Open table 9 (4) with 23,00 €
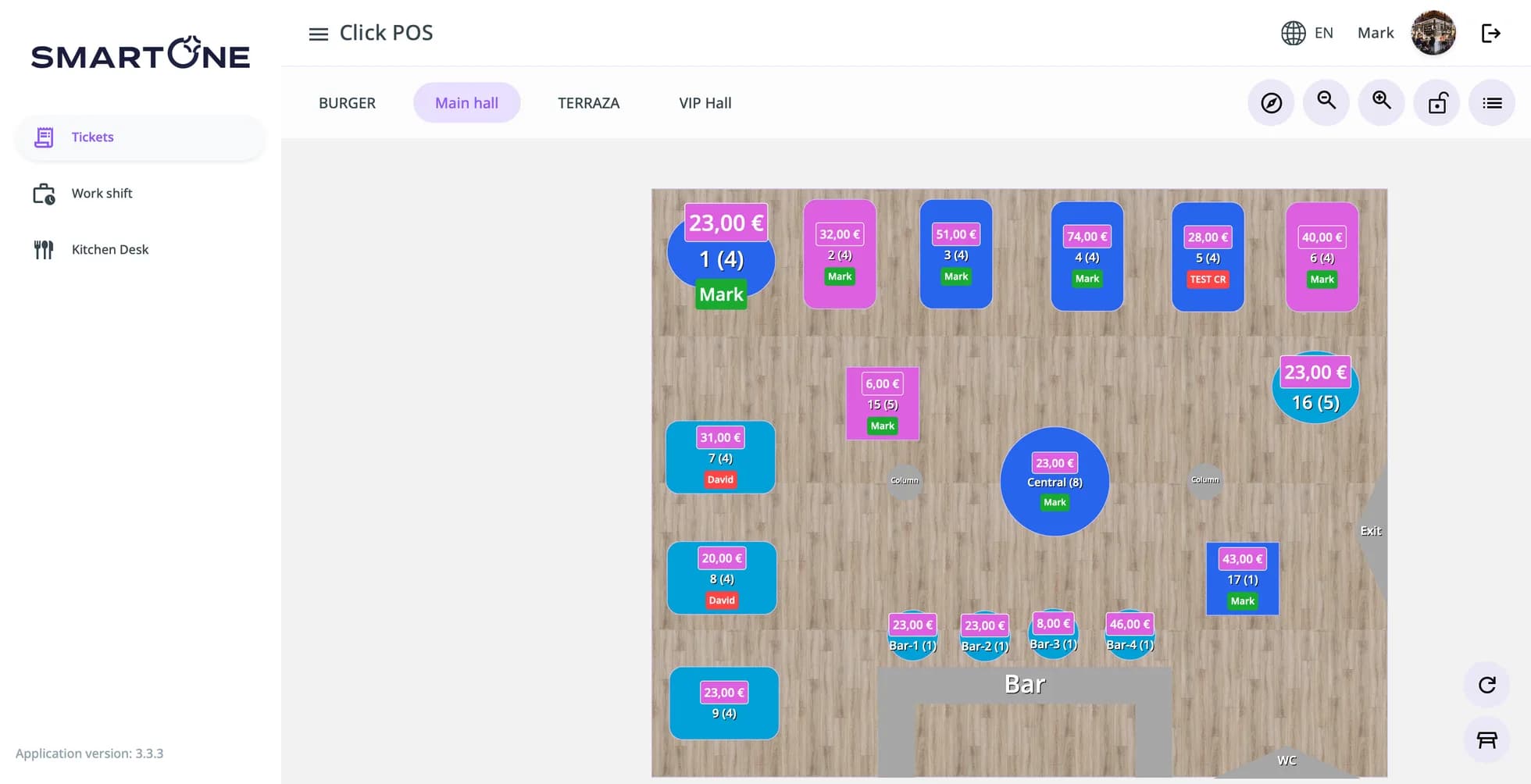The image size is (1531, 784). click(724, 703)
